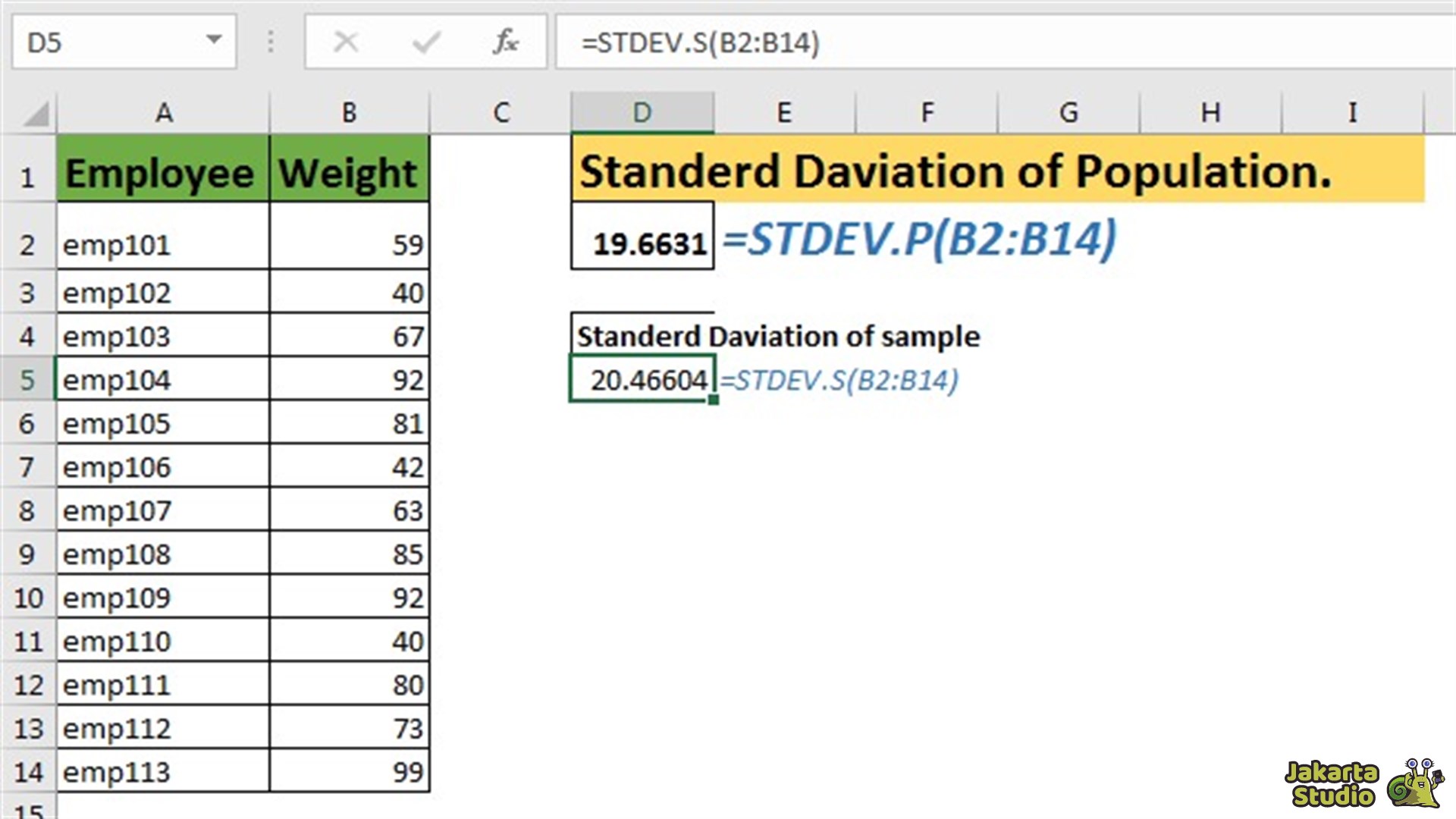The height and width of the screenshot is (819, 1456).
Task: Click cell showing 19.6631
Action: tap(642, 241)
